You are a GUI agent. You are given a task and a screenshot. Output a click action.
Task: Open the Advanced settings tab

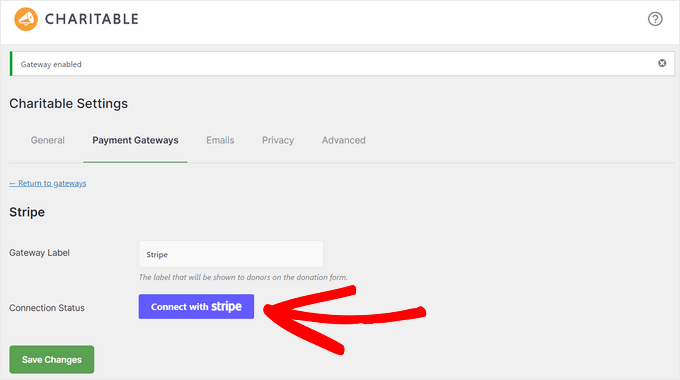[343, 140]
